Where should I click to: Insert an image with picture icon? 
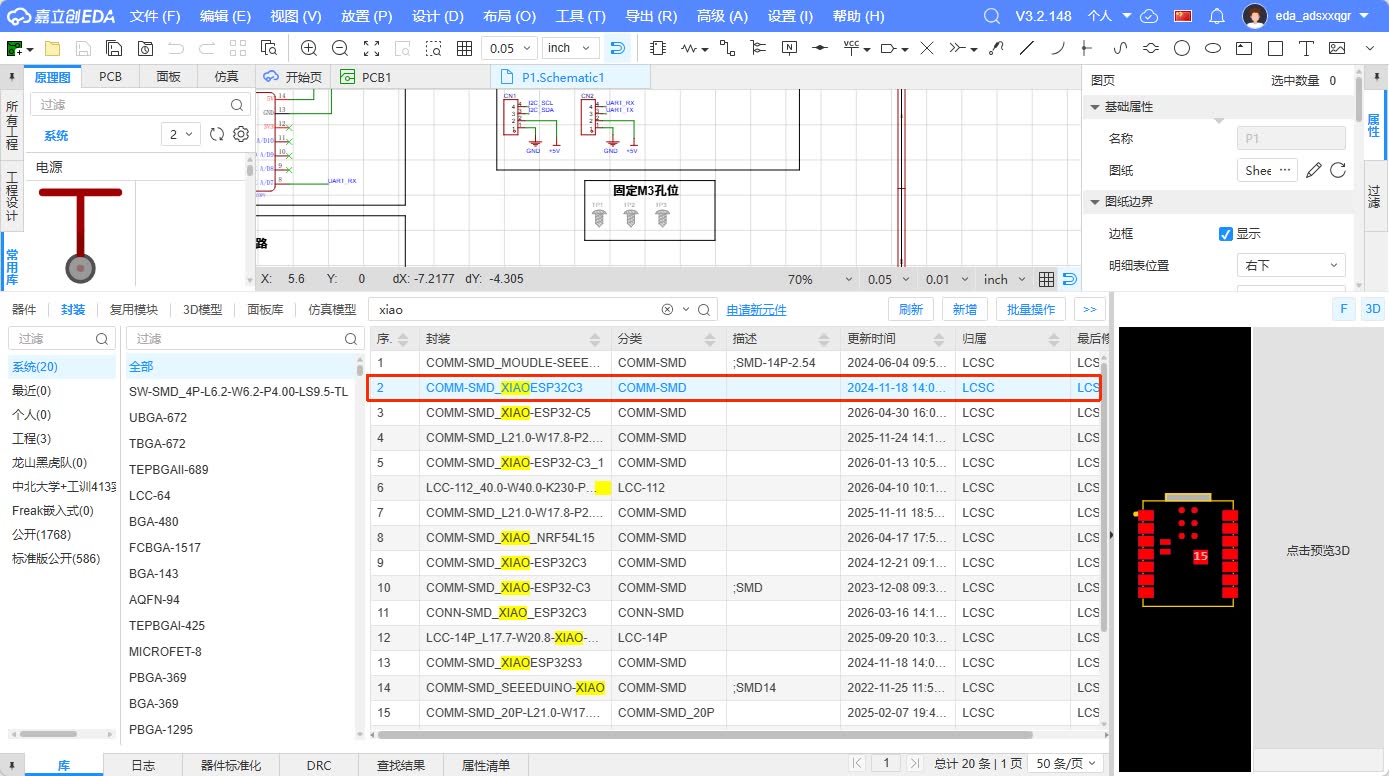1337,48
